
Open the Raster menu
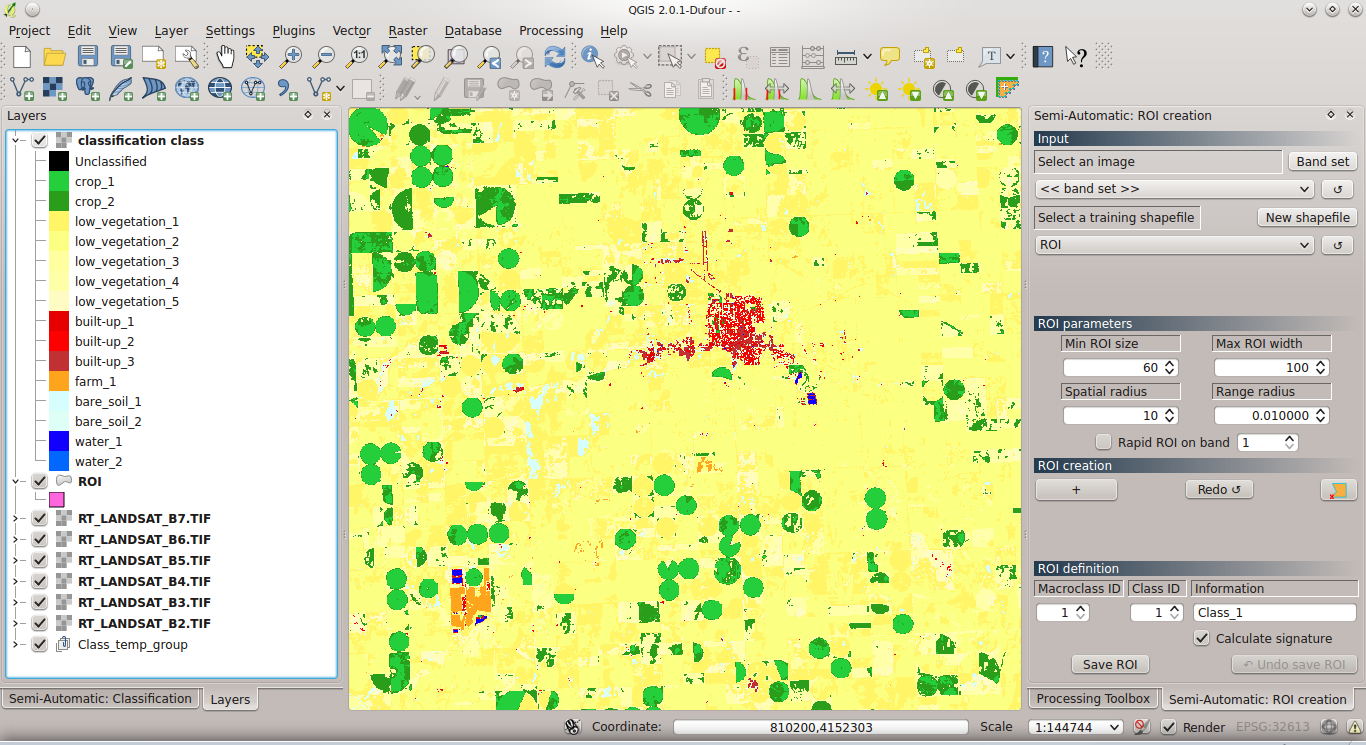[x=407, y=30]
